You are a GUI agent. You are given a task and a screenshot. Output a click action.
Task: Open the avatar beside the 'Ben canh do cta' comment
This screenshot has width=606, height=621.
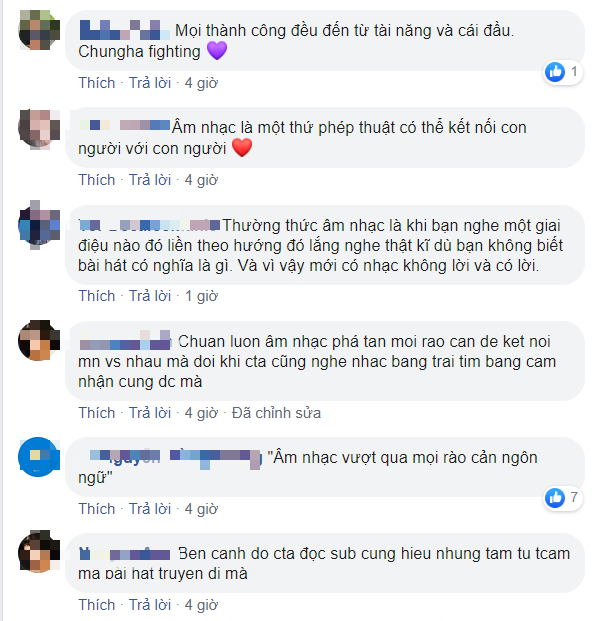click(x=39, y=551)
